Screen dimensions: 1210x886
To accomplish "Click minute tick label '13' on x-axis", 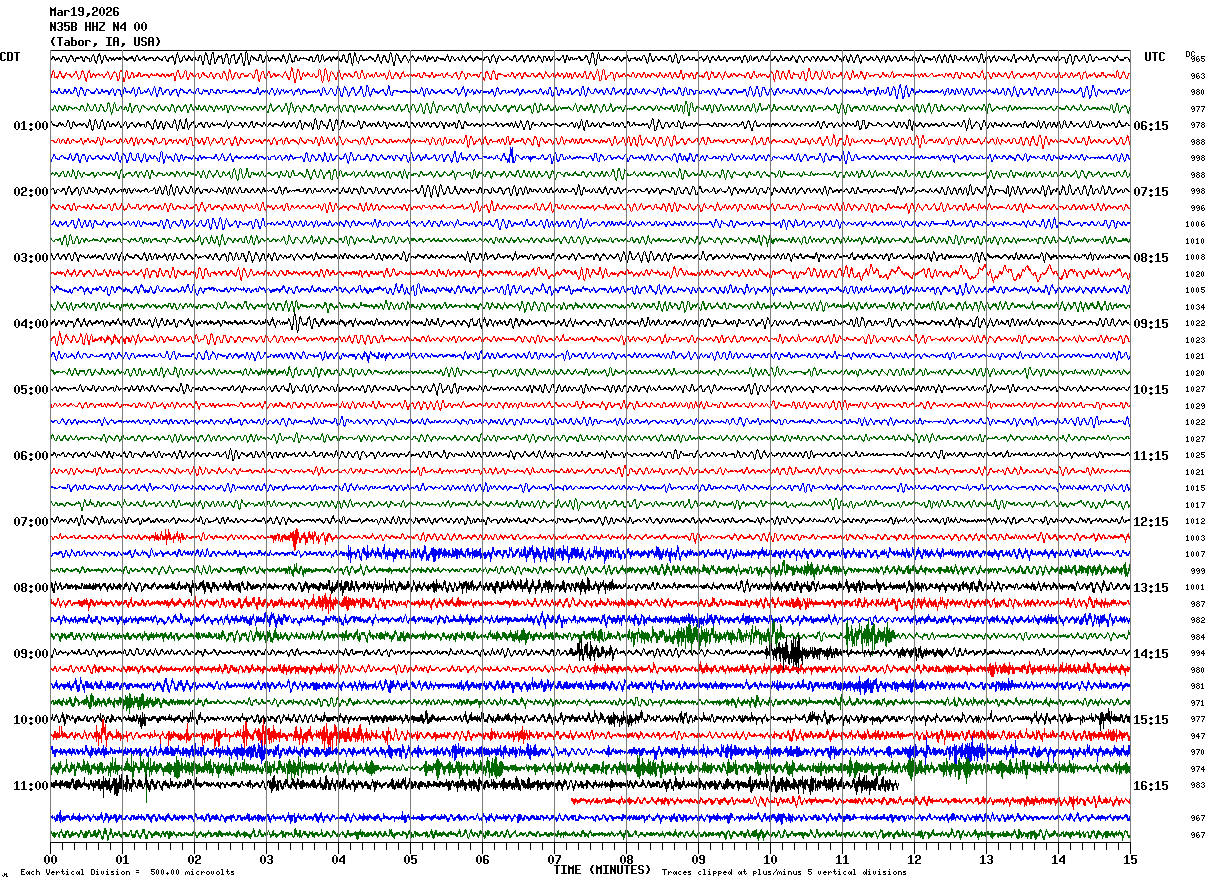I will tap(986, 859).
